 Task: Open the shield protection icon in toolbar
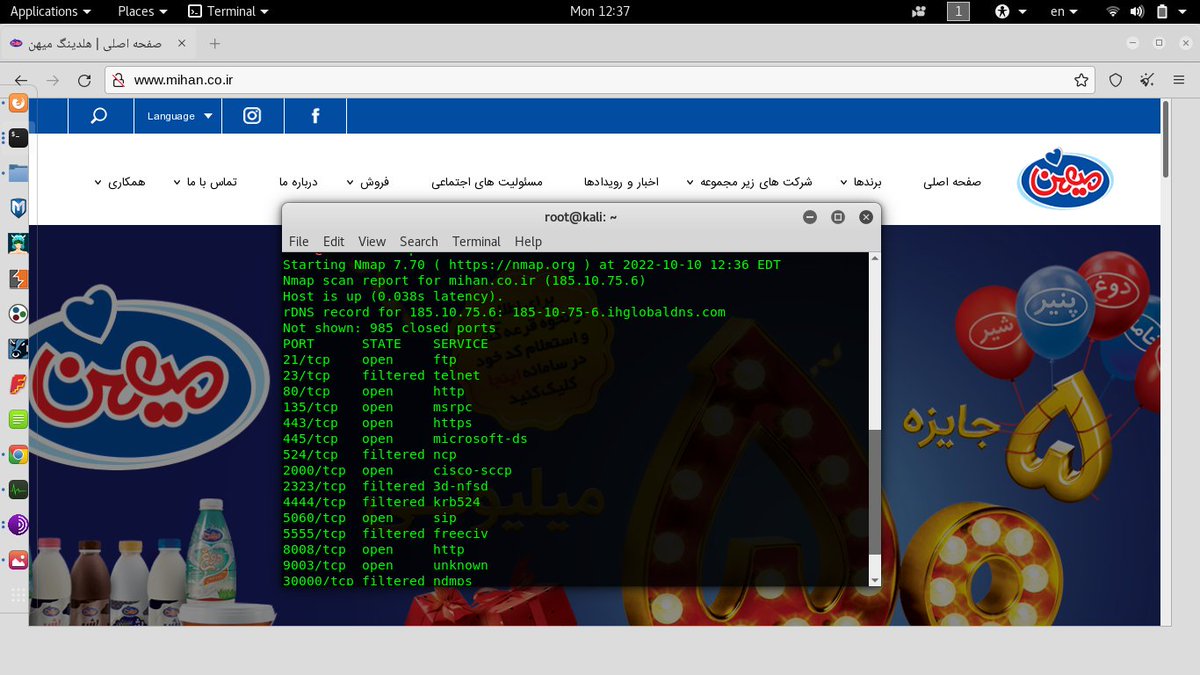(1117, 80)
